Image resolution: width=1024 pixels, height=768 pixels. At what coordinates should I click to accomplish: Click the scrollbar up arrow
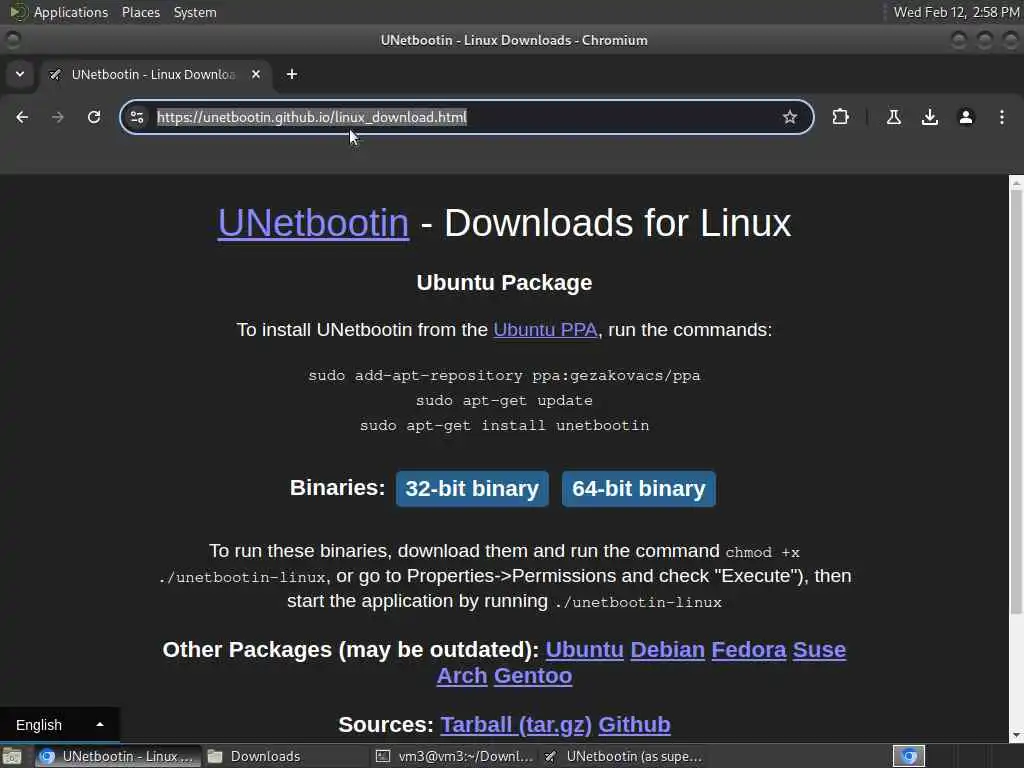click(1016, 183)
